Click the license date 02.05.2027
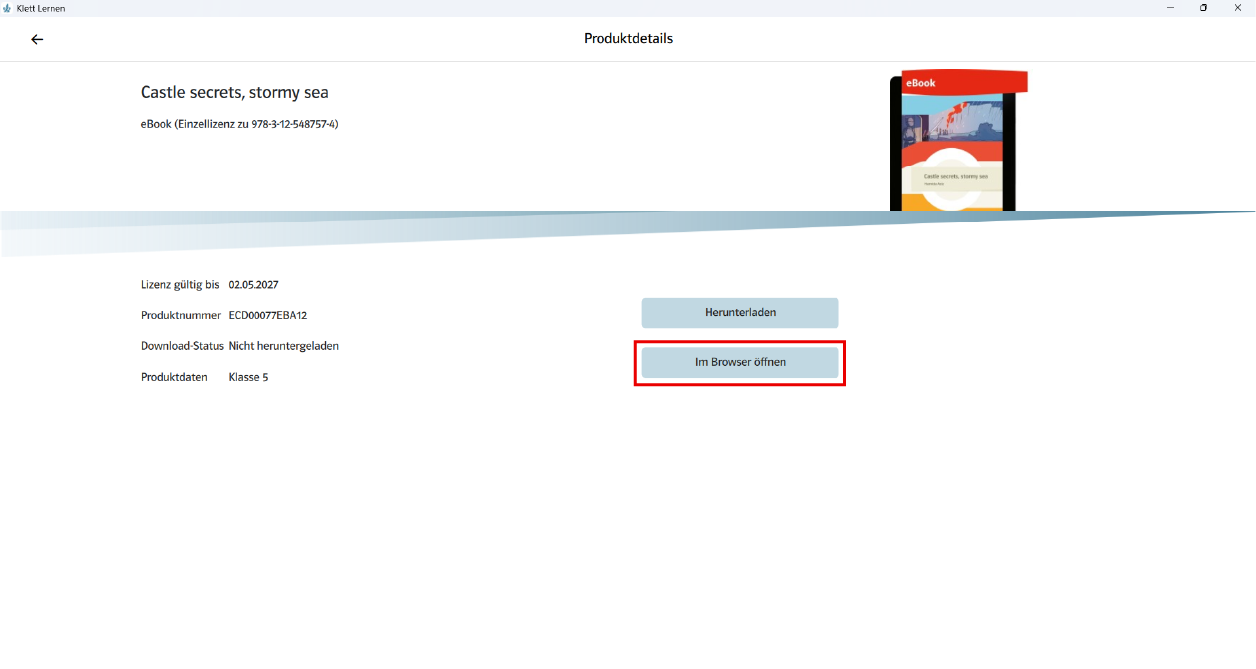The height and width of the screenshot is (669, 1256). (253, 285)
